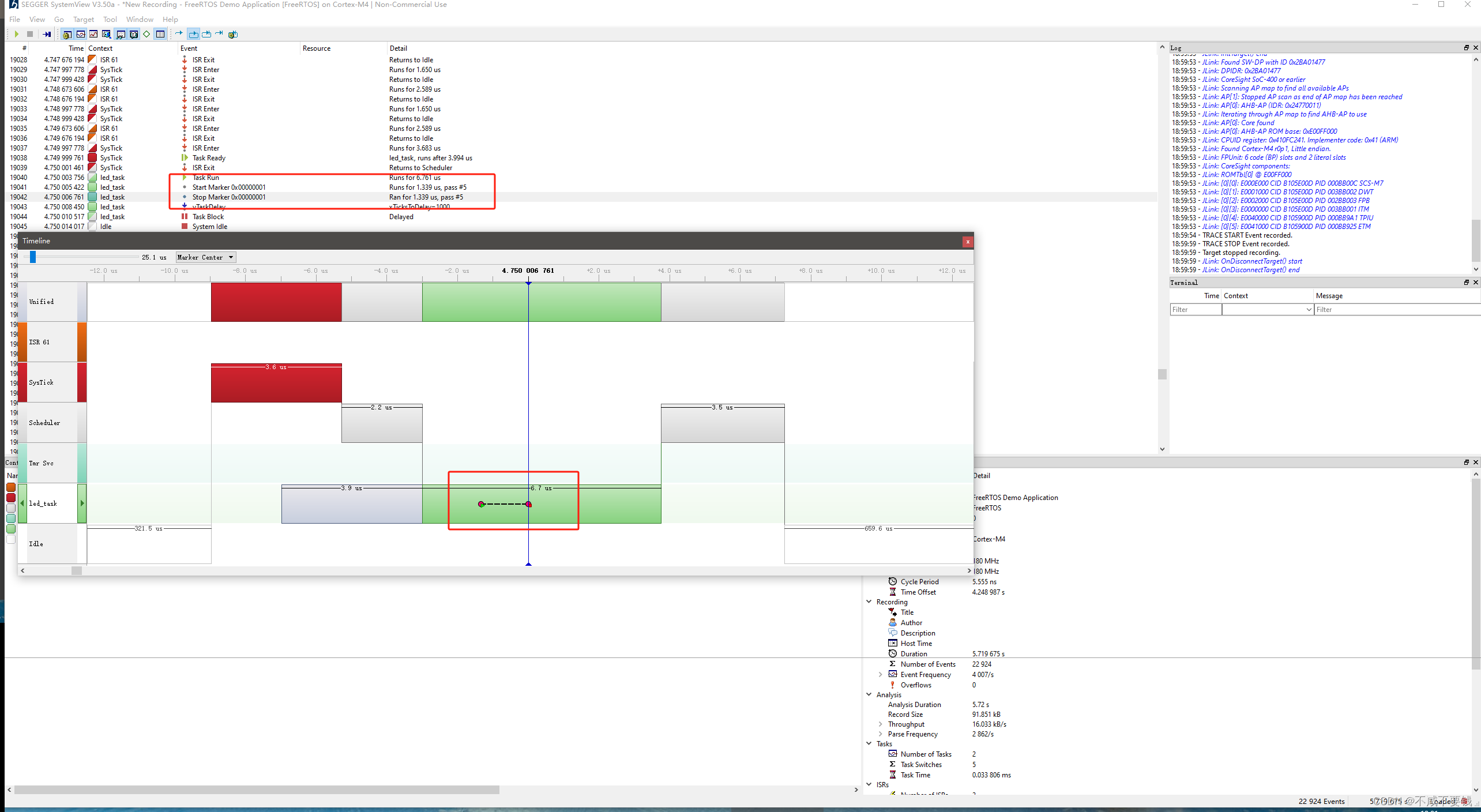Collapse the Analysis section
This screenshot has width=1481, height=812.
tap(869, 694)
